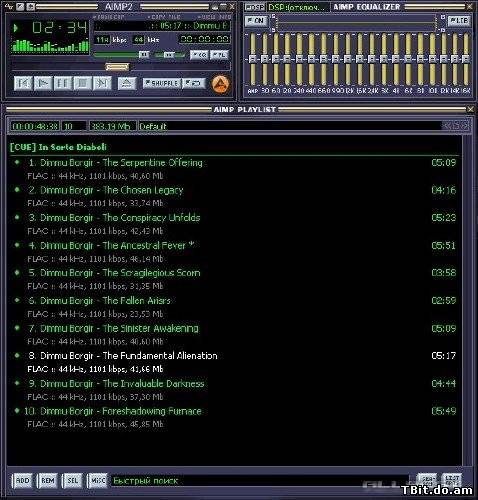478x500 pixels.
Task: Click the volume slider handle
Action: click(144, 54)
